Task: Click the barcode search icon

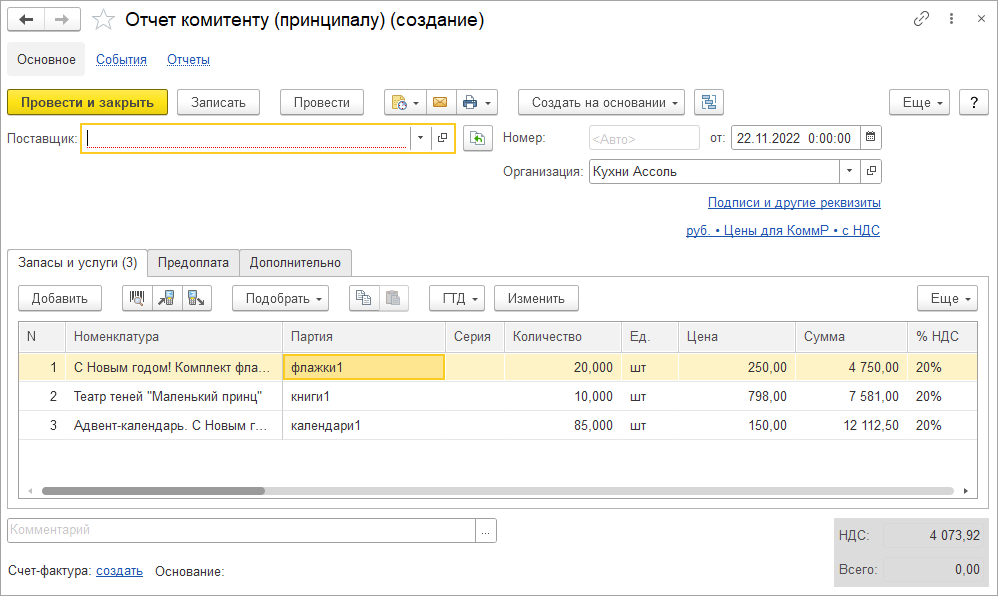Action: (x=136, y=298)
